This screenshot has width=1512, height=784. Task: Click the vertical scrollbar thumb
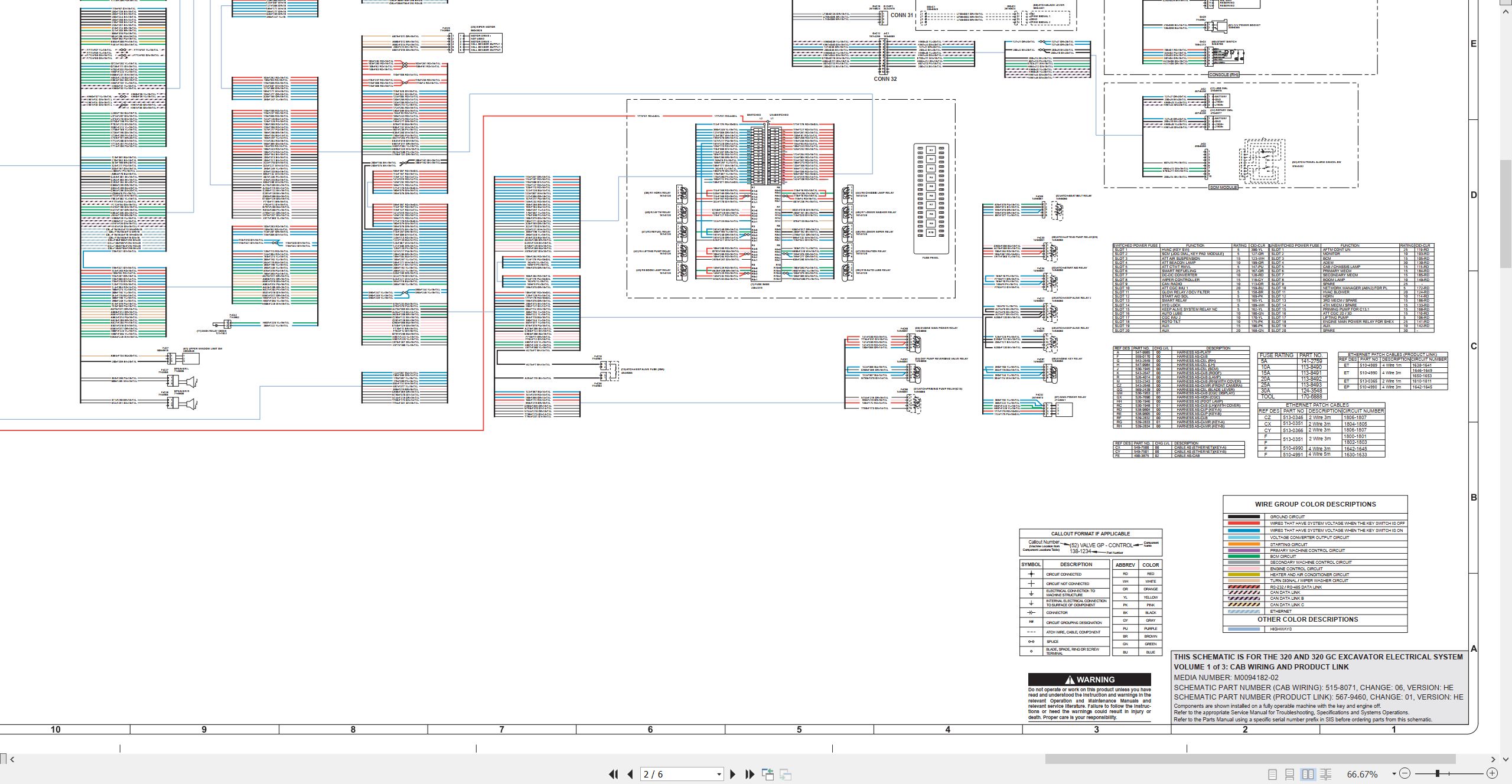click(x=1506, y=213)
